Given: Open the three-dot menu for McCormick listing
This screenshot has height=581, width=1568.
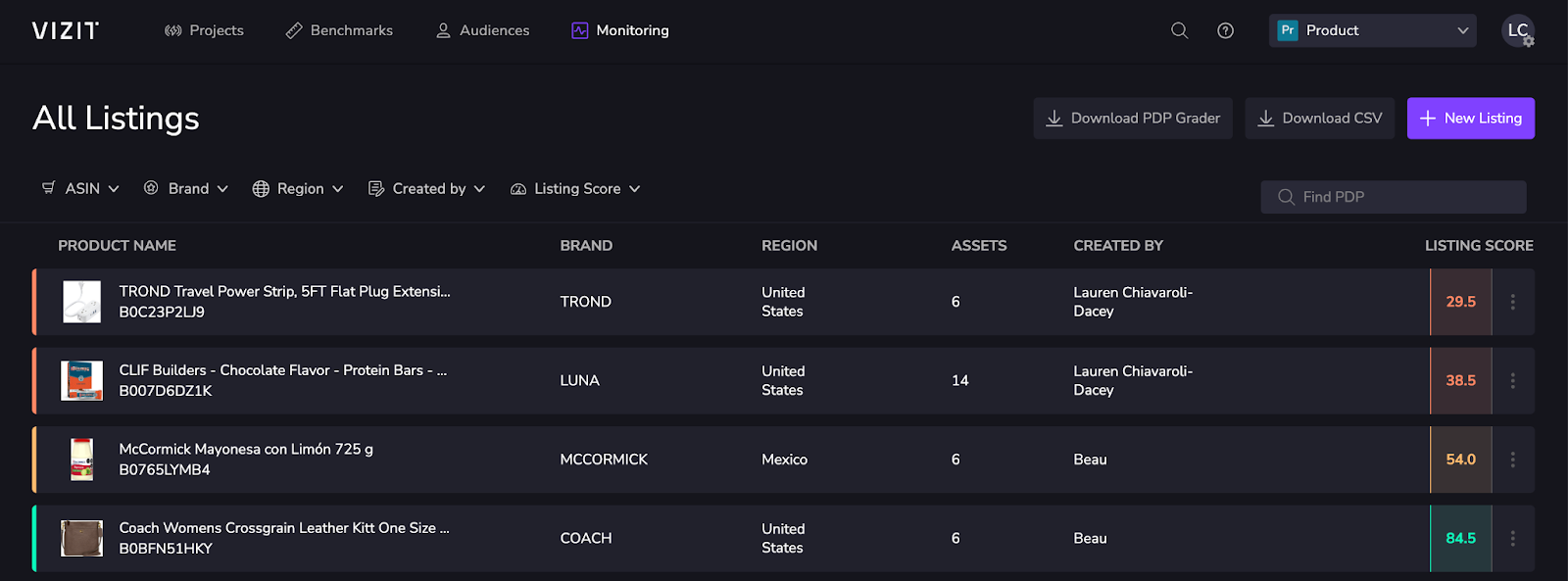Looking at the screenshot, I should point(1512,460).
